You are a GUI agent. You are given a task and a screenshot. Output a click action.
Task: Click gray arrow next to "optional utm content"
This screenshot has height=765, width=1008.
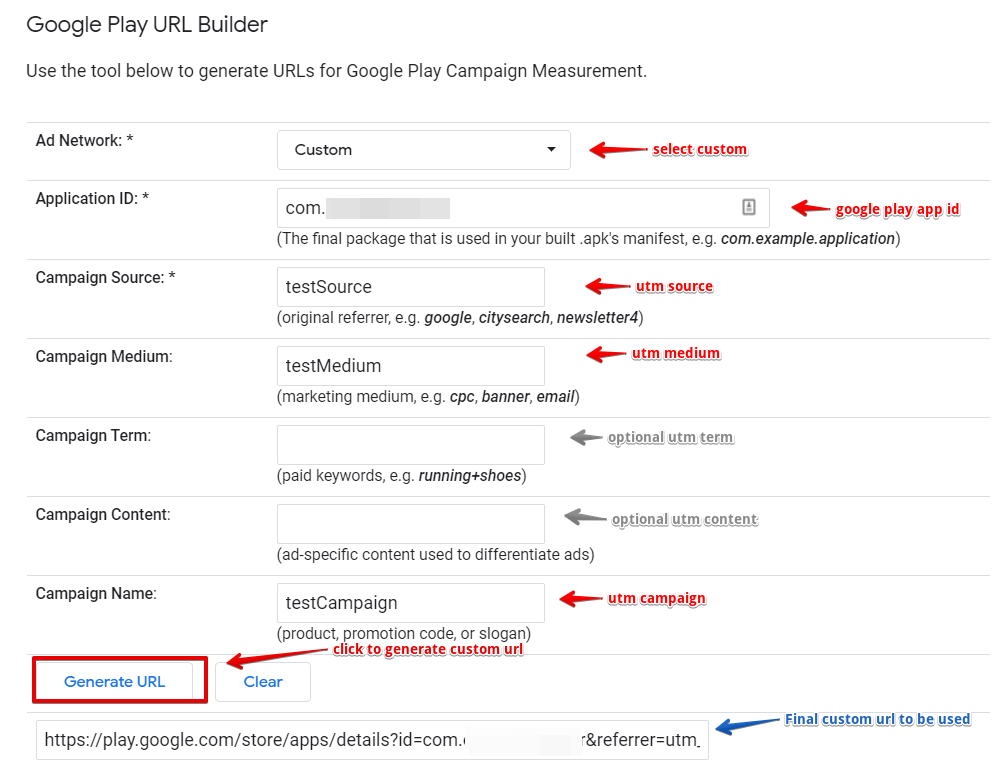point(584,517)
